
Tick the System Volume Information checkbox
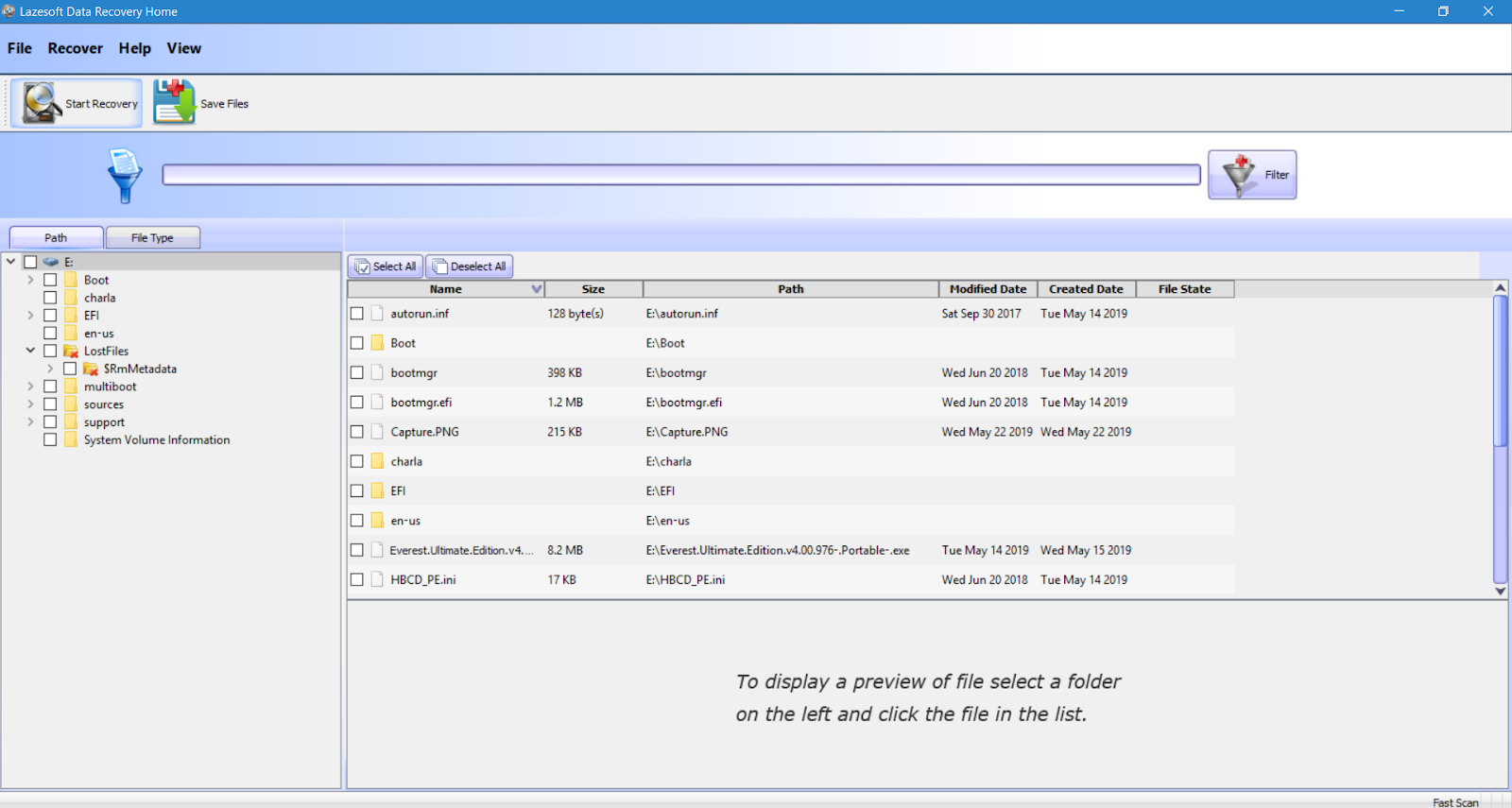(x=50, y=439)
